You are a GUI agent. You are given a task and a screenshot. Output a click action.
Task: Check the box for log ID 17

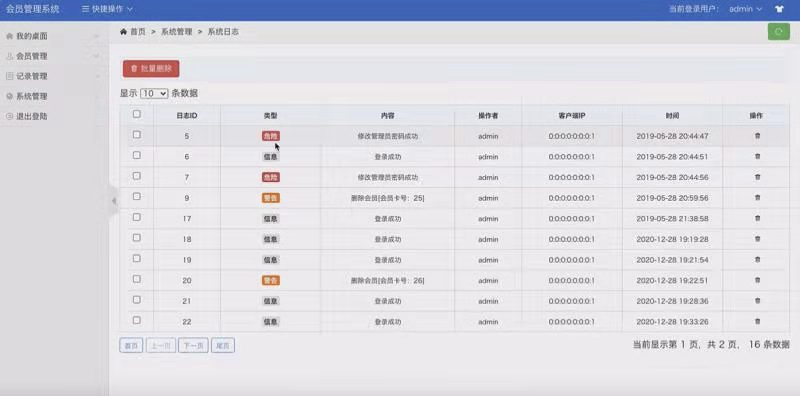click(137, 217)
